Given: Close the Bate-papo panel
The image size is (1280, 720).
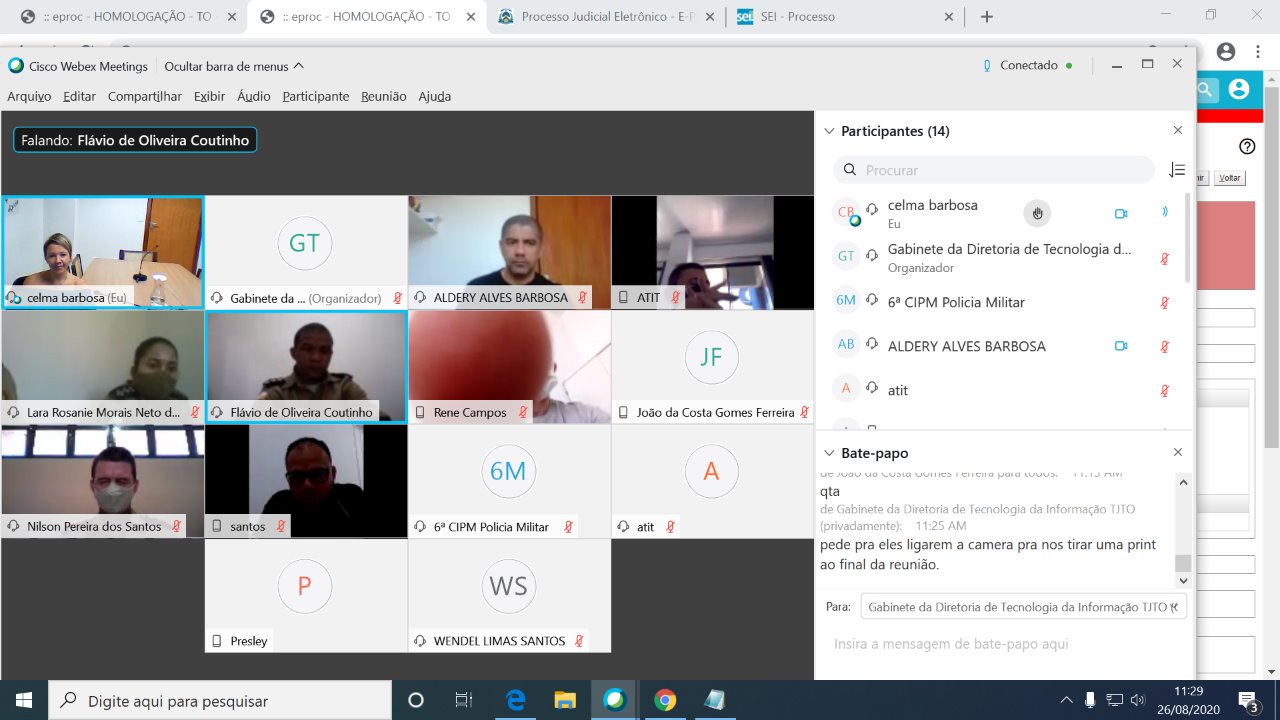Looking at the screenshot, I should pos(1177,453).
